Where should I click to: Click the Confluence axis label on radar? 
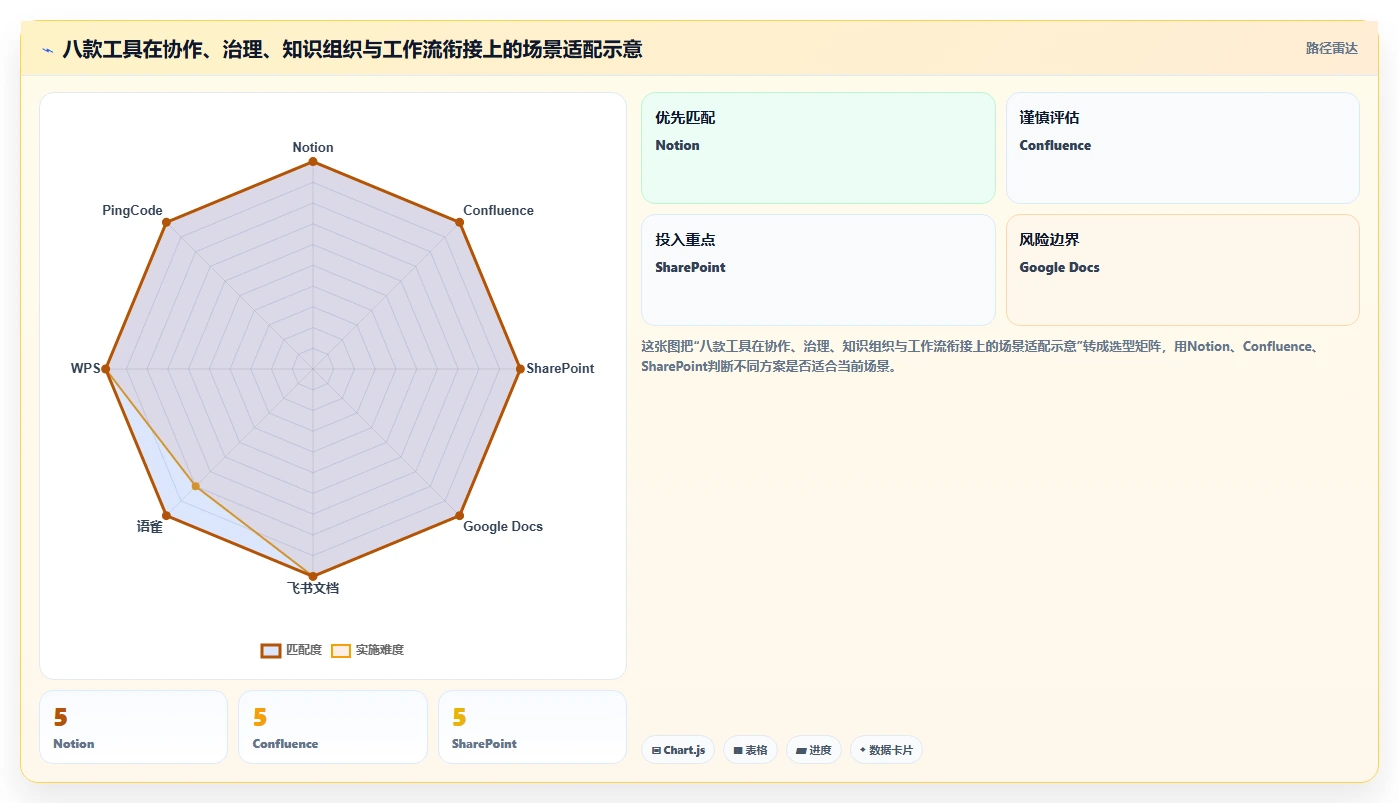(x=498, y=210)
